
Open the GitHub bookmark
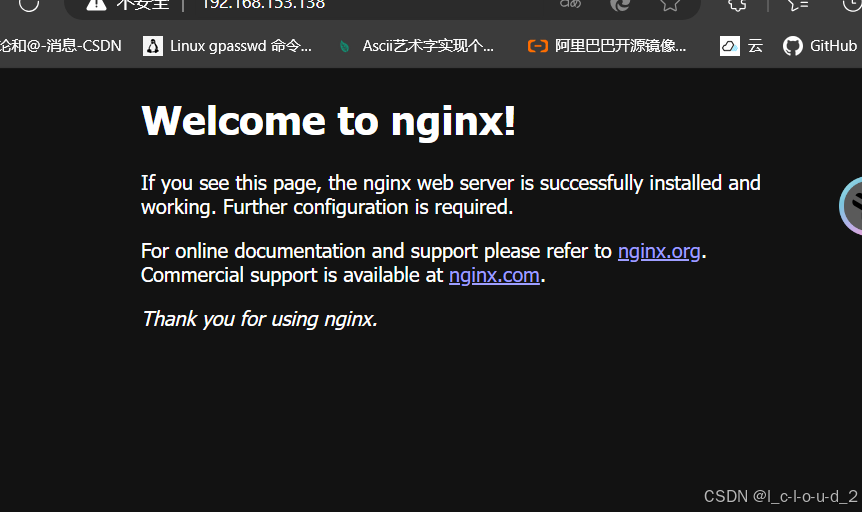click(x=820, y=46)
